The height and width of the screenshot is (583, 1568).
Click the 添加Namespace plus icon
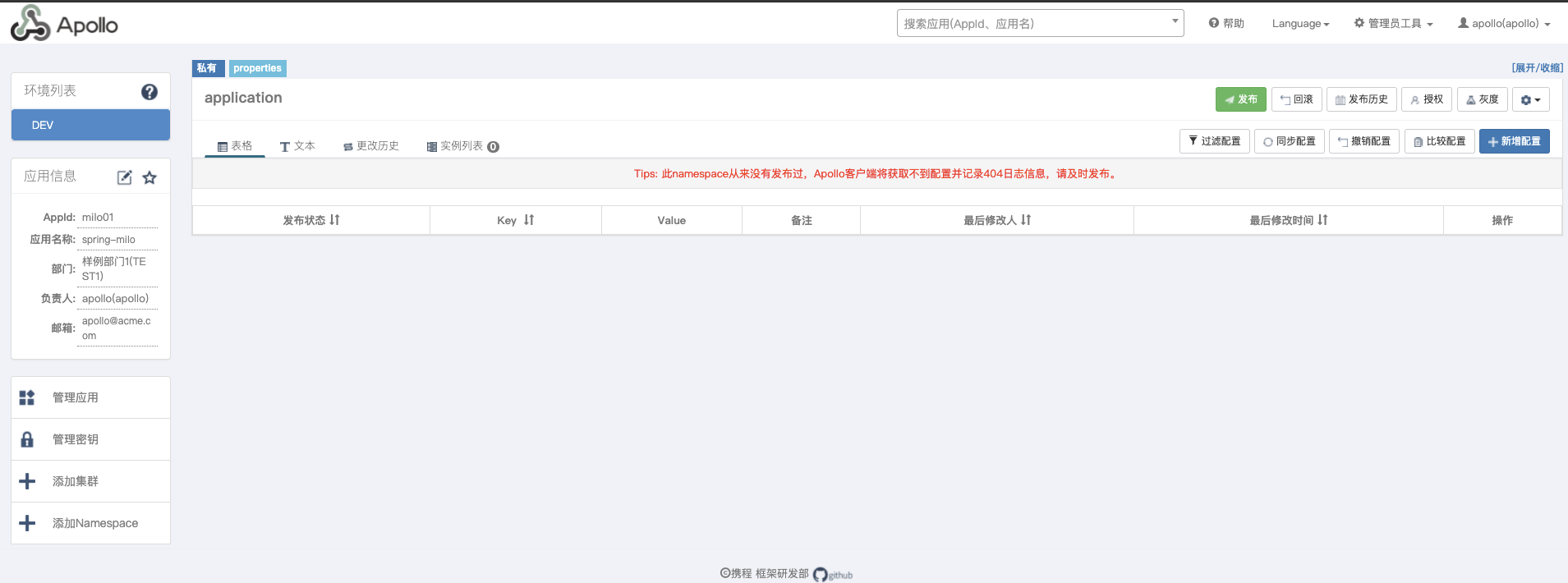click(27, 523)
